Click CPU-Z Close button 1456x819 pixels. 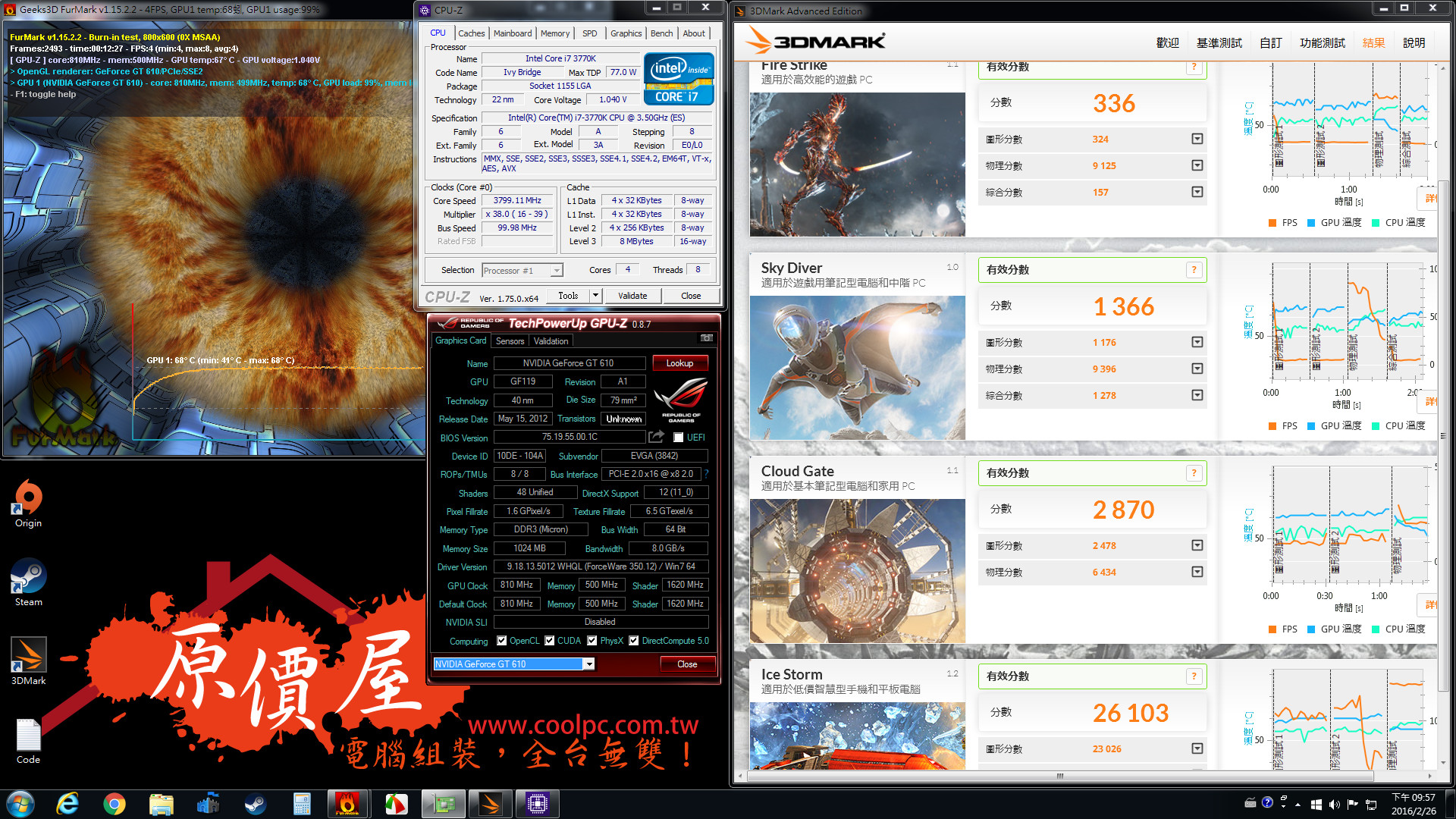pos(691,296)
